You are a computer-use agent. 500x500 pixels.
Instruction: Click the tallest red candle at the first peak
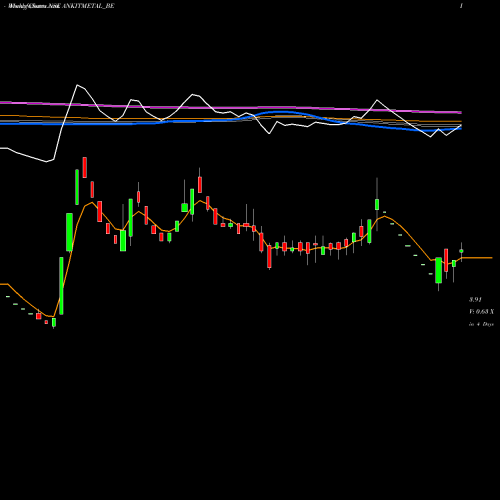click(85, 167)
